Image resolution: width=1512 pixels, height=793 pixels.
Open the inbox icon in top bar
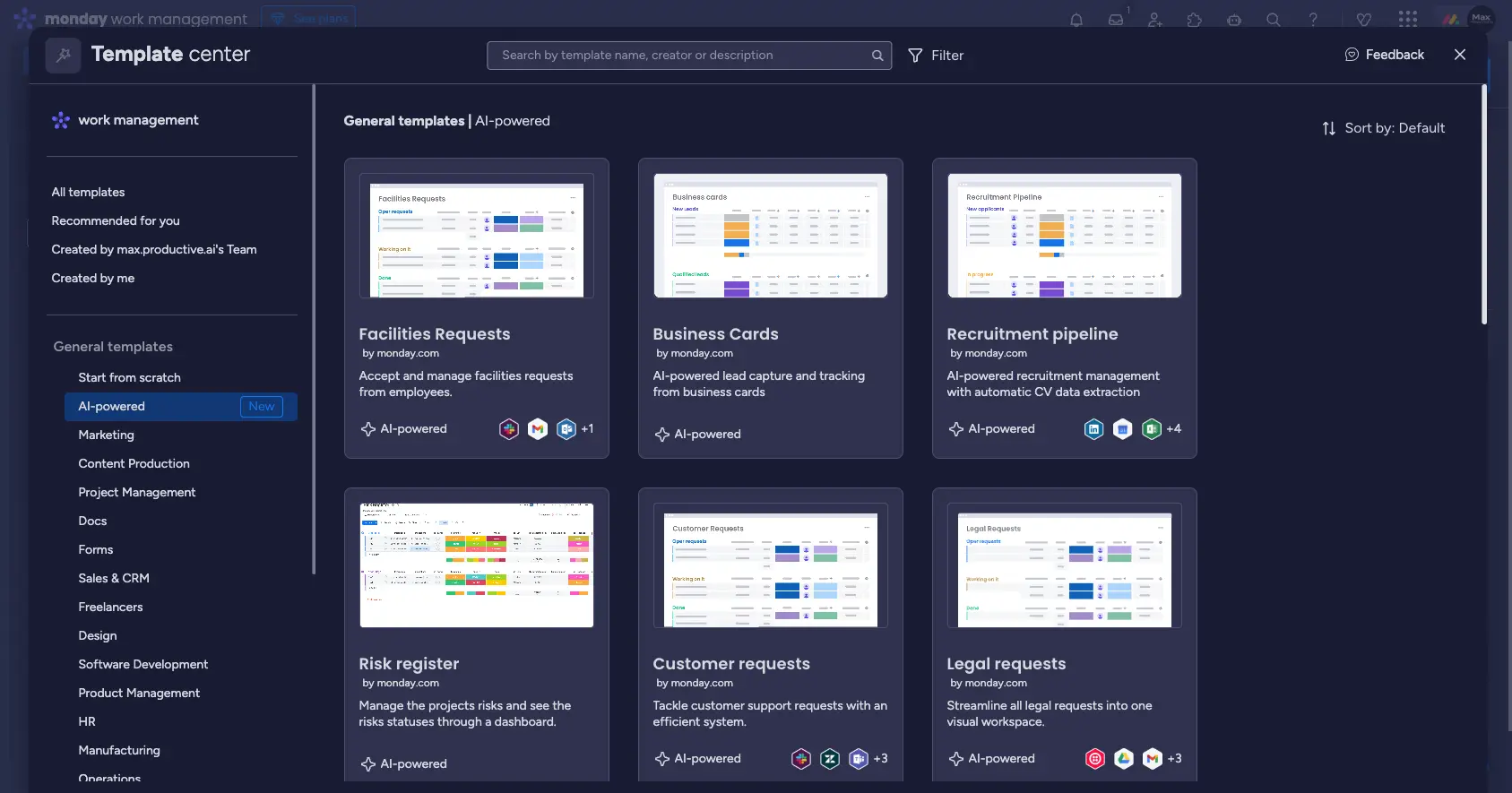click(1116, 20)
